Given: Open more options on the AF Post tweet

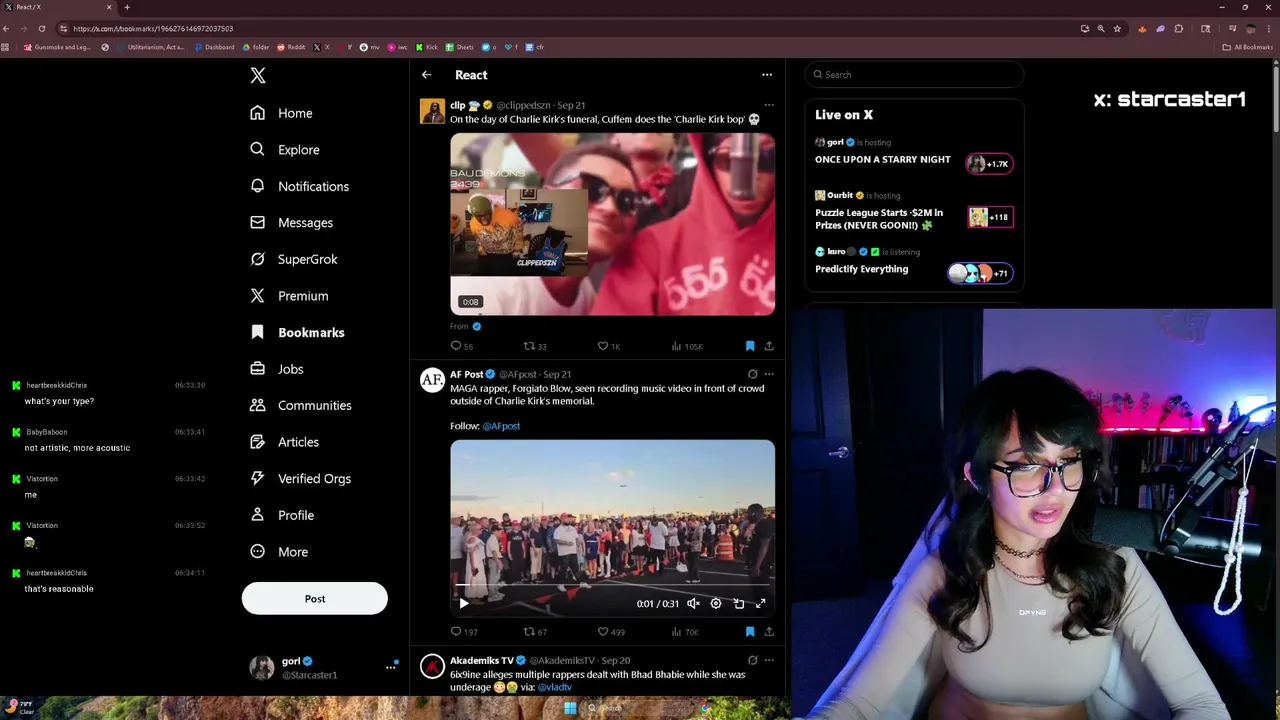Looking at the screenshot, I should point(769,374).
